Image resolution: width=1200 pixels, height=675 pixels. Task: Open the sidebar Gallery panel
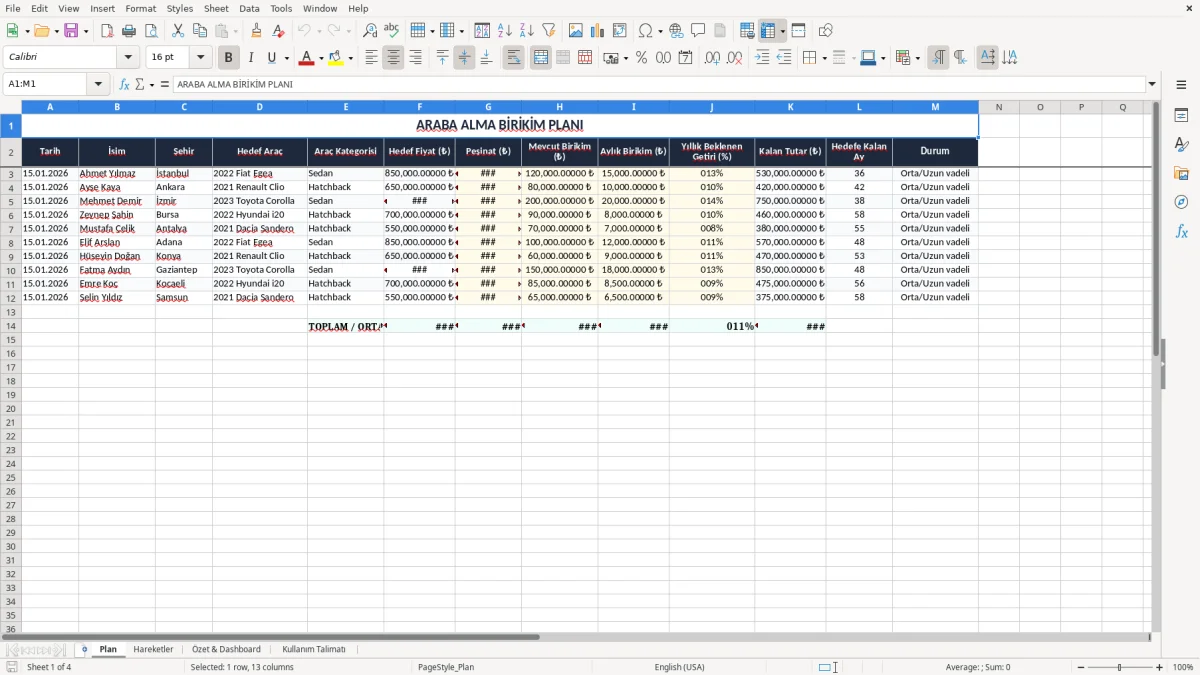(x=1181, y=173)
